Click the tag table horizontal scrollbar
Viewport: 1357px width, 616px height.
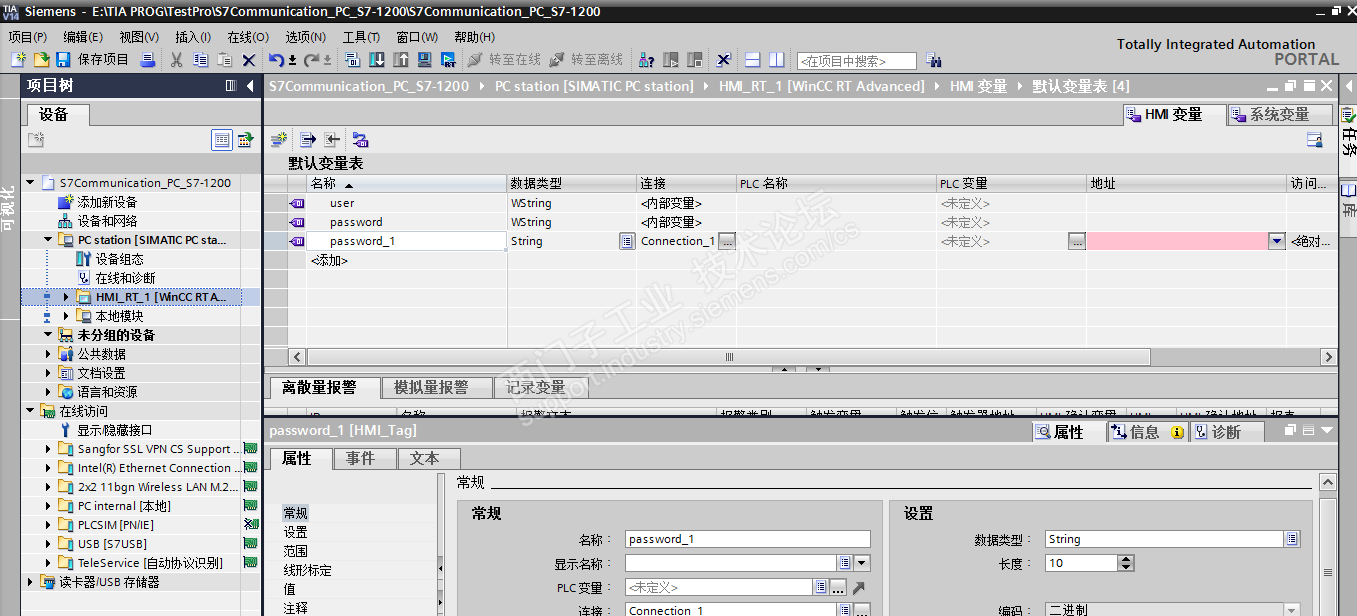pos(728,357)
